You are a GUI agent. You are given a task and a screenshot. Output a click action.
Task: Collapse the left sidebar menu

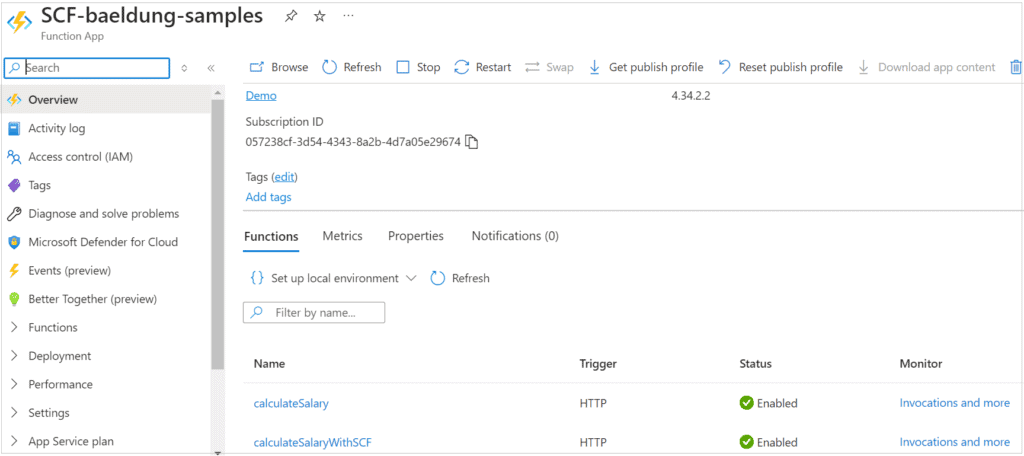(211, 68)
